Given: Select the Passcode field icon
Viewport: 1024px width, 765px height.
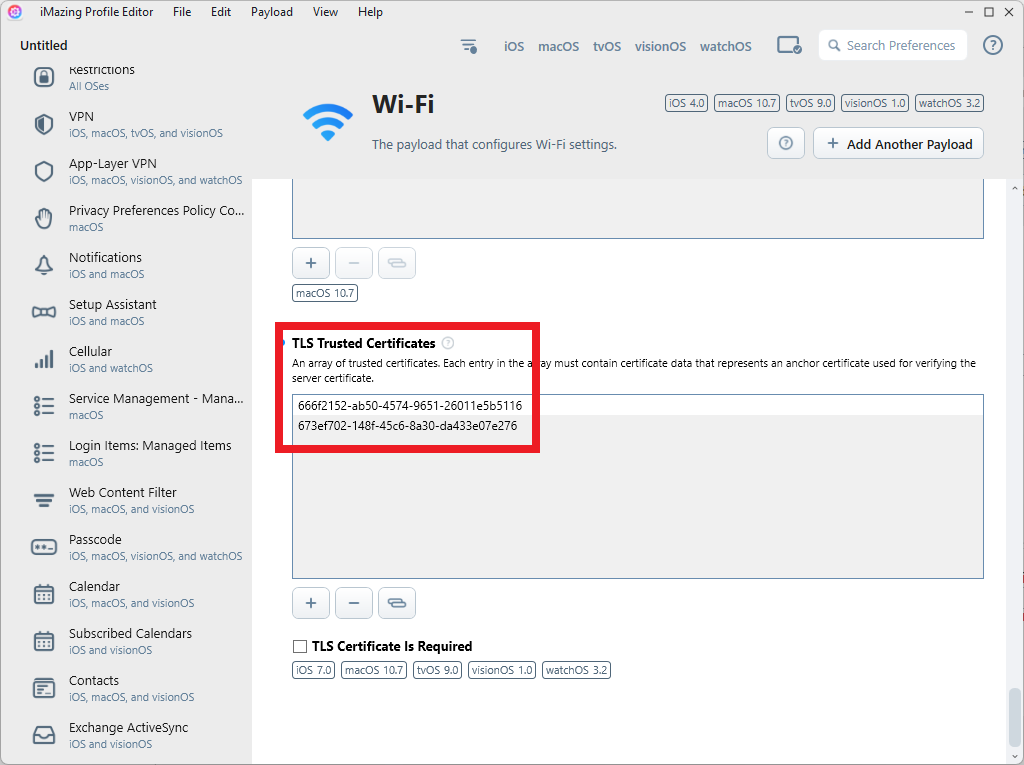Looking at the screenshot, I should tap(44, 547).
